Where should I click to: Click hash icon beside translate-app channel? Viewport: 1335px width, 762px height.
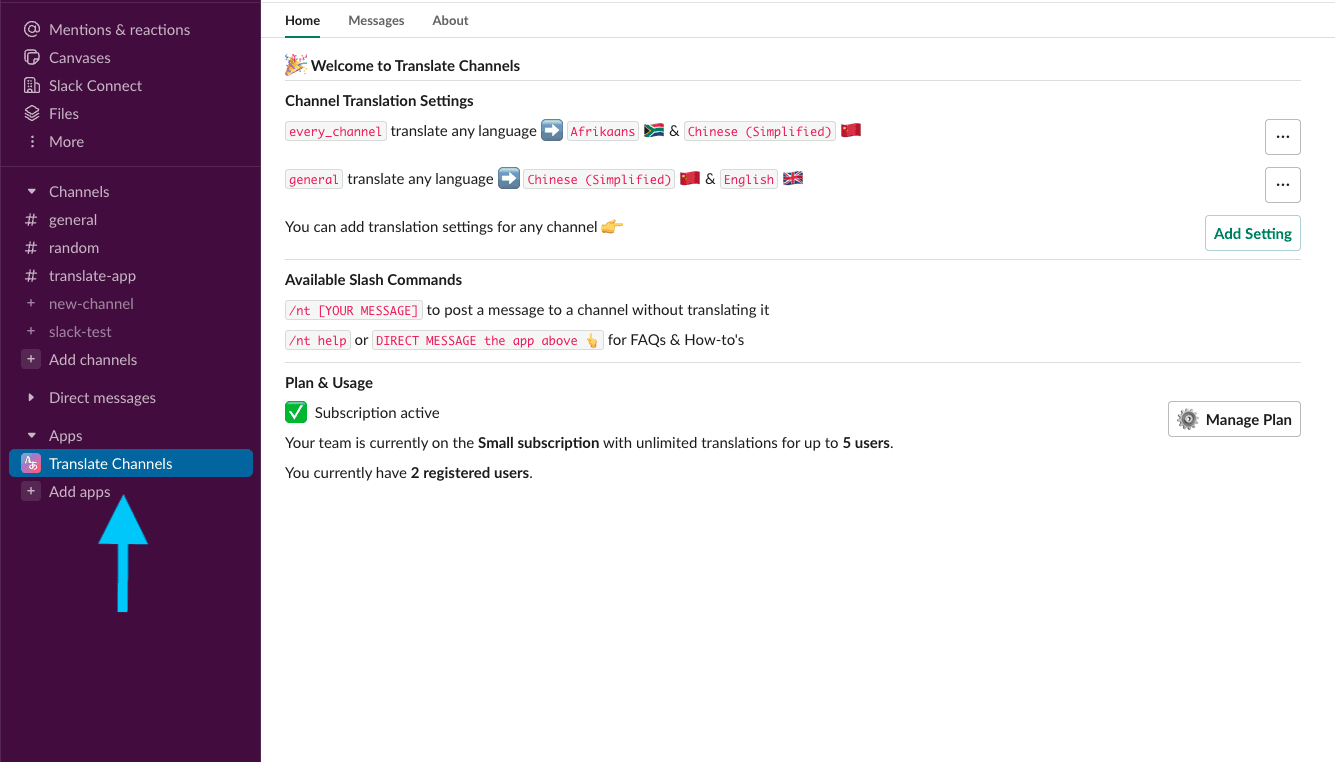tap(30, 276)
